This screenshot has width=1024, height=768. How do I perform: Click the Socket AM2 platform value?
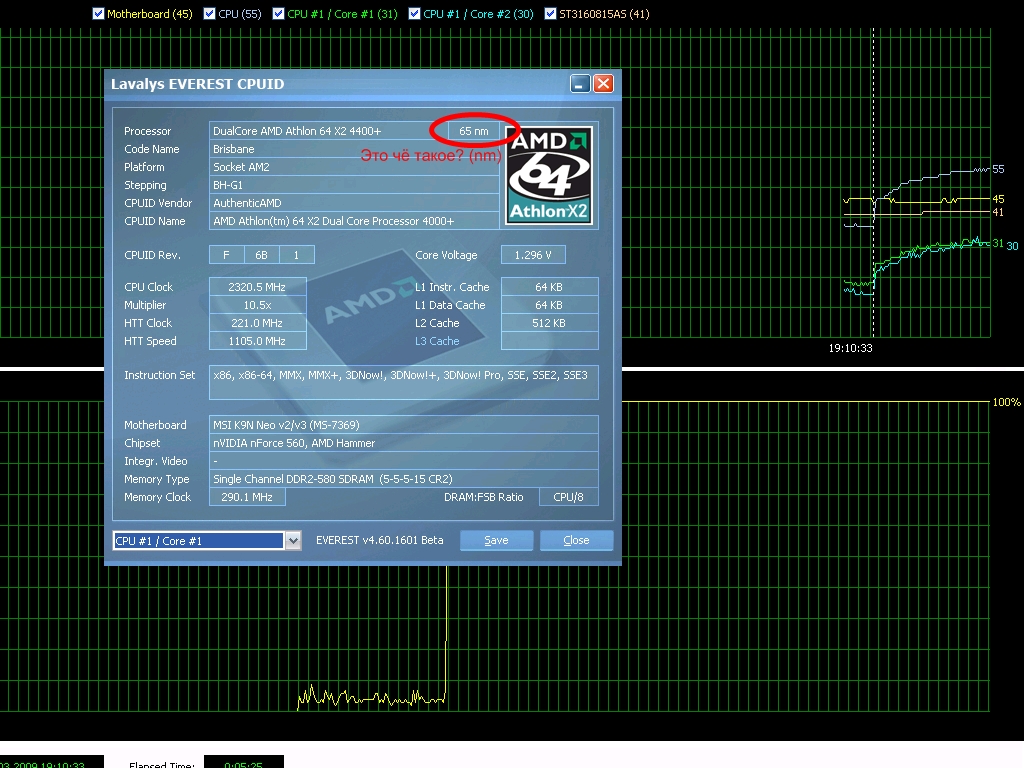354,167
